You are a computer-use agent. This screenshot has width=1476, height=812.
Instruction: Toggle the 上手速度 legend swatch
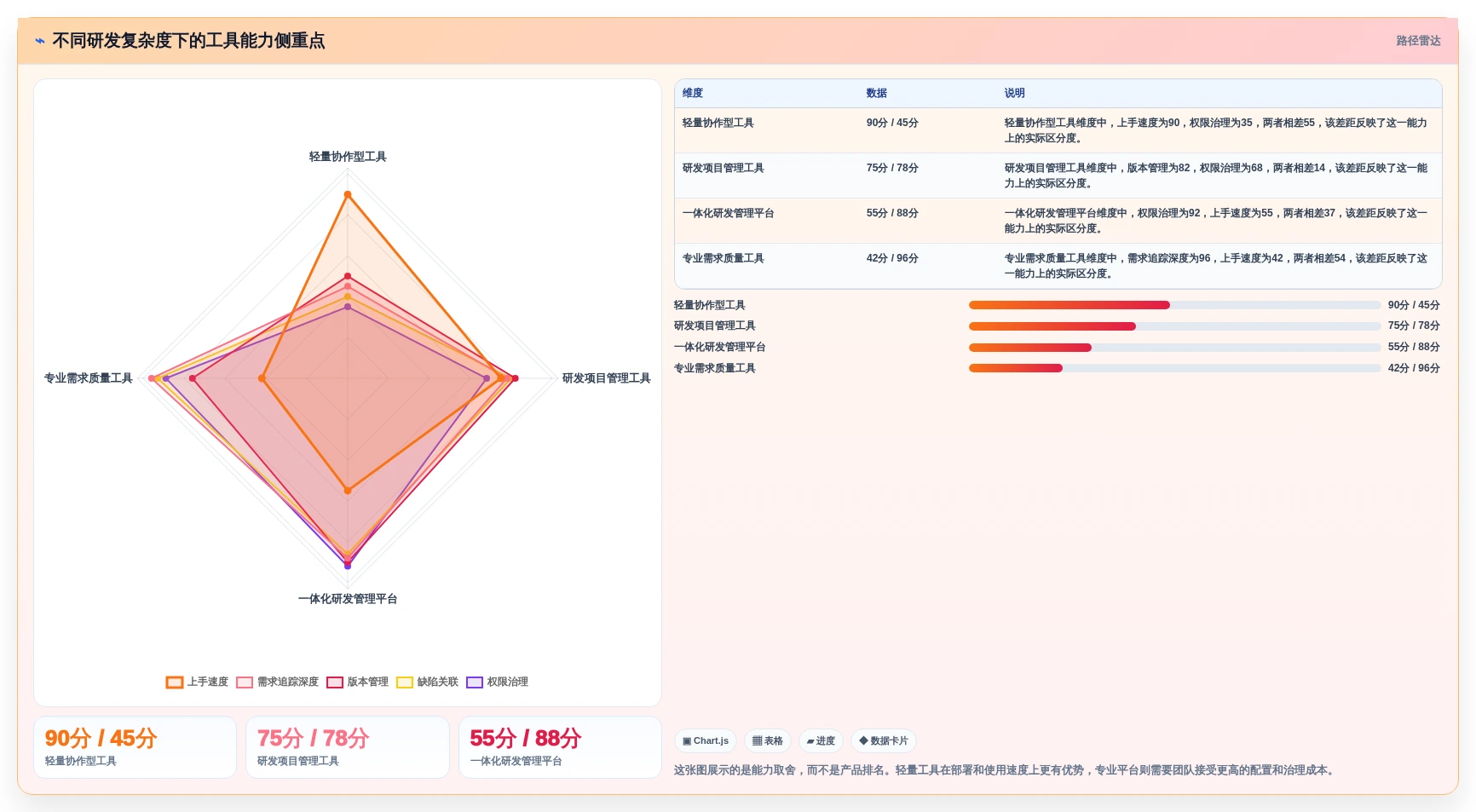pyautogui.click(x=175, y=682)
